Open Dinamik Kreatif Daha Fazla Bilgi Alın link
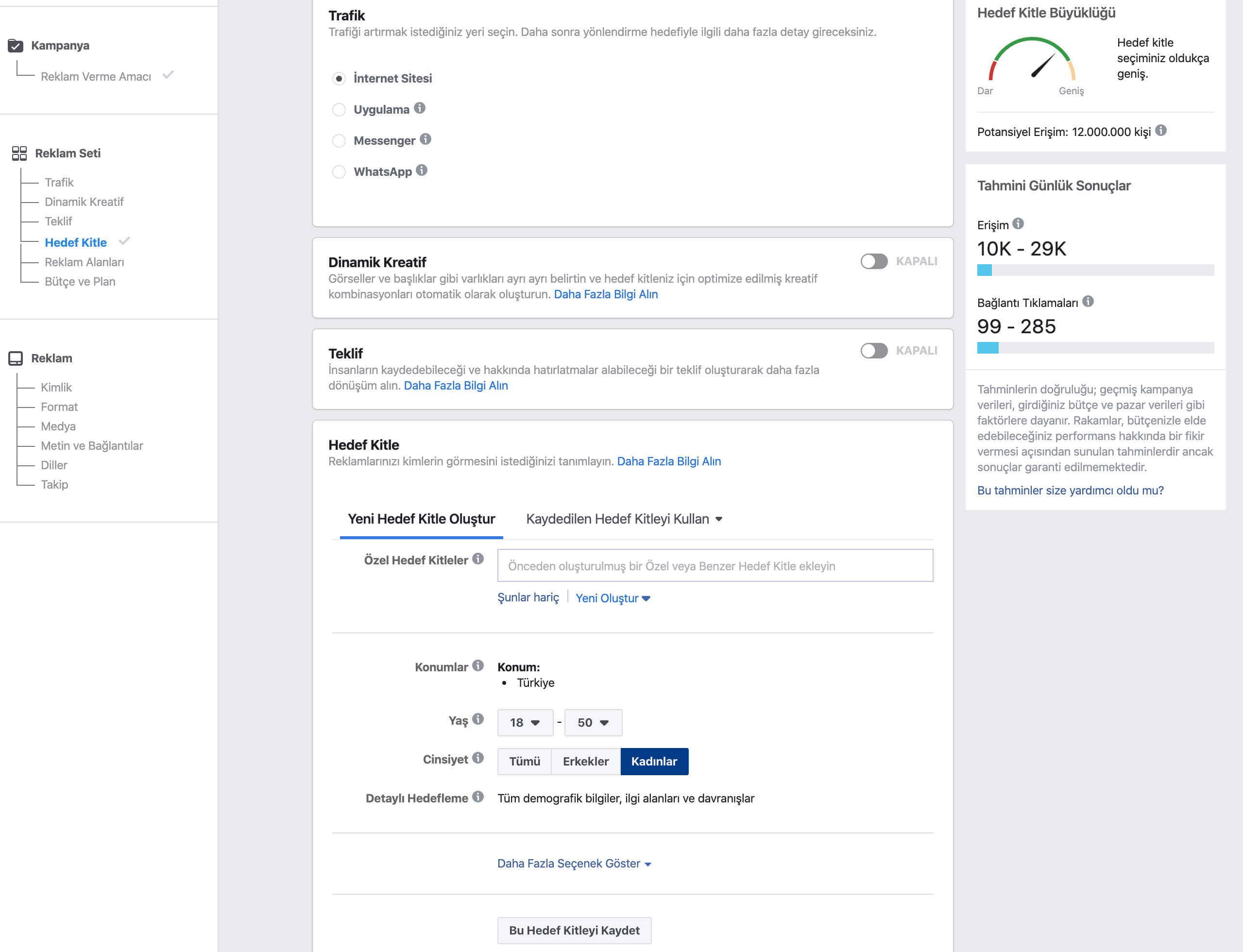Screen dimensions: 1243x952 606,294
